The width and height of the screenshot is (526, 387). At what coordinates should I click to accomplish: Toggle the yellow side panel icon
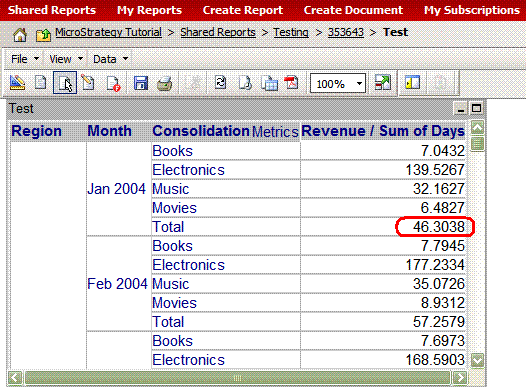coord(412,82)
